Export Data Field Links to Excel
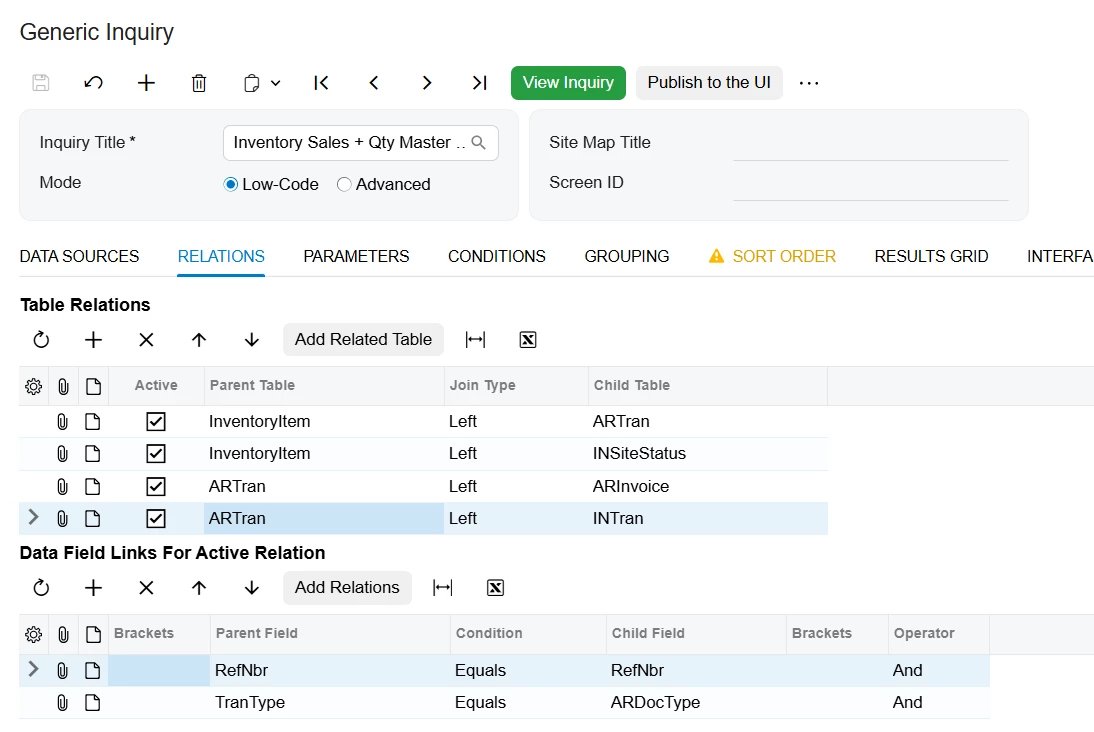1094x732 pixels. click(x=495, y=588)
